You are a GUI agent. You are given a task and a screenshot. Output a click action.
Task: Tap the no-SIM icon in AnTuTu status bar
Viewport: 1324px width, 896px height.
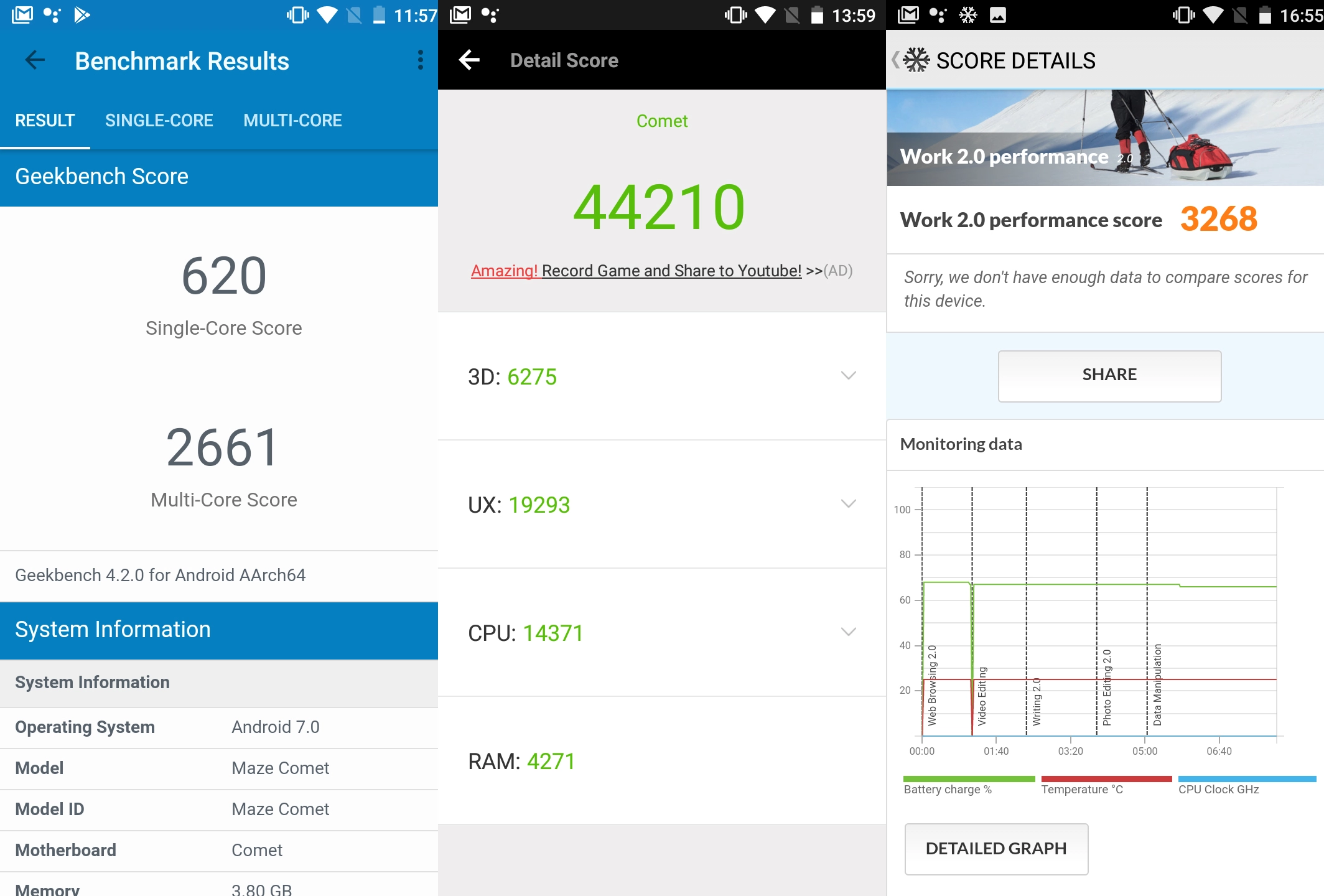pos(792,15)
